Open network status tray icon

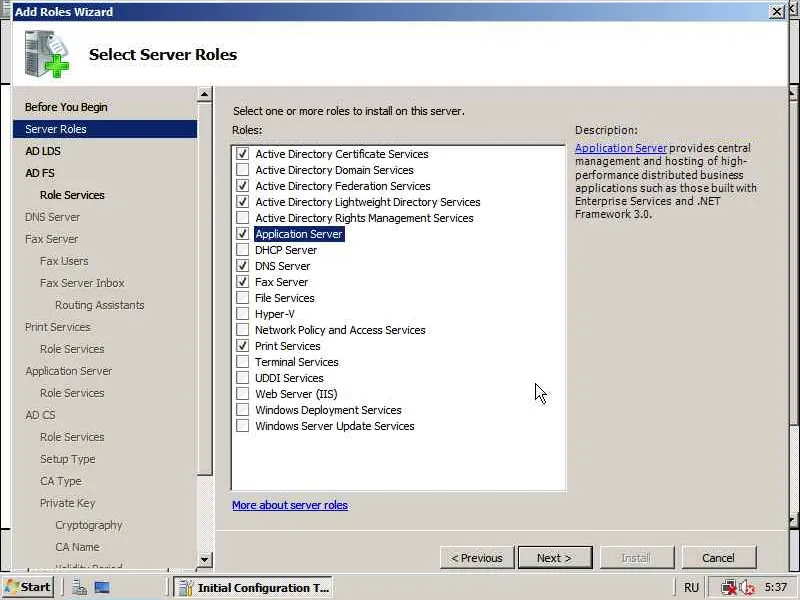729,588
